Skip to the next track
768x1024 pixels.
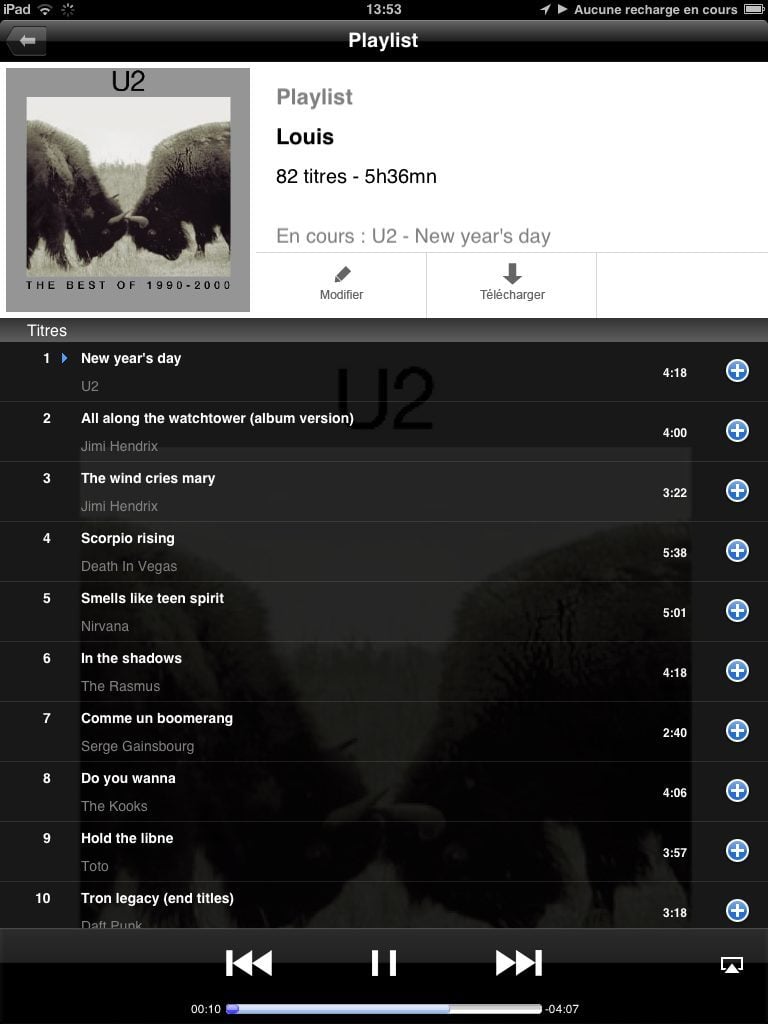tap(519, 963)
